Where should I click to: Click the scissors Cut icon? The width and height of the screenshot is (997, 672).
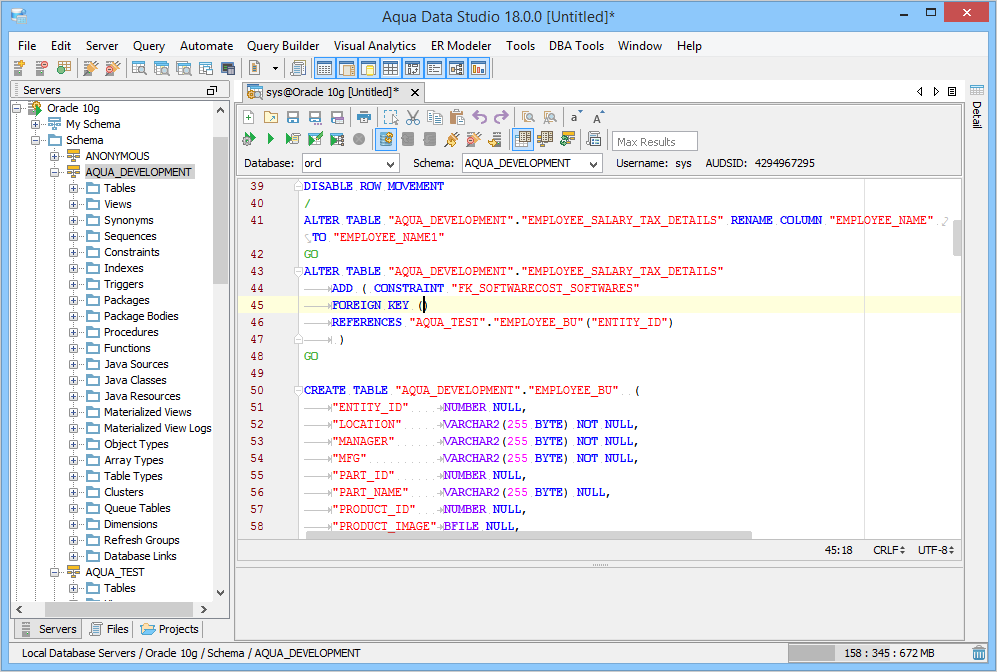[x=412, y=117]
